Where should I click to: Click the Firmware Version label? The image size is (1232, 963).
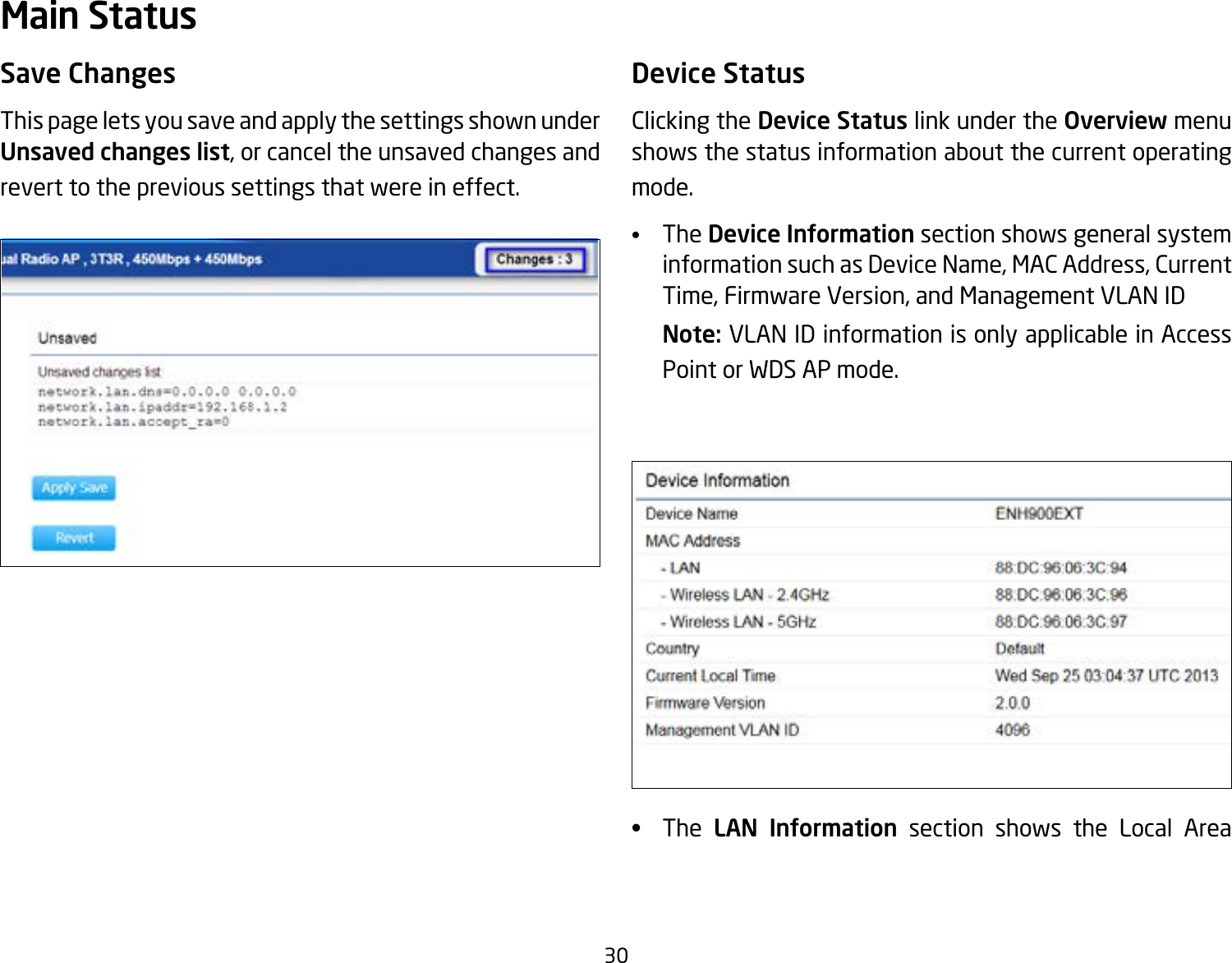705,703
